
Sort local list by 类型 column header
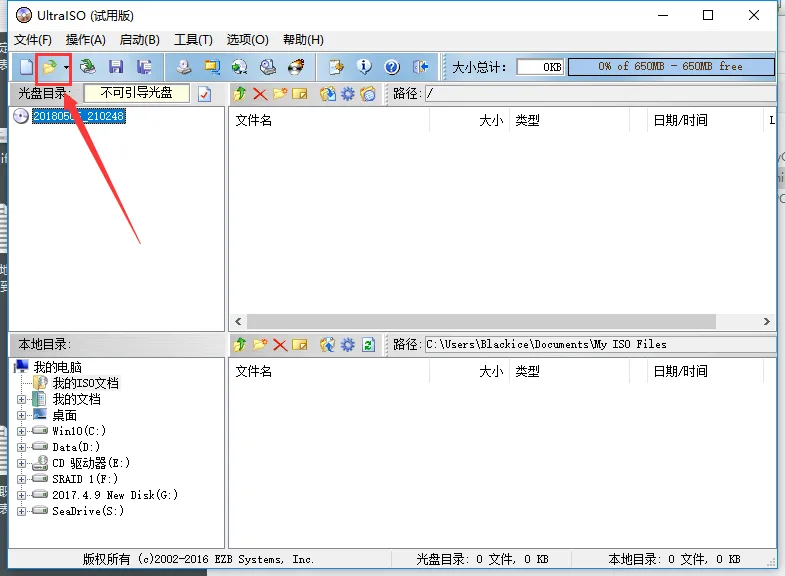tap(569, 371)
